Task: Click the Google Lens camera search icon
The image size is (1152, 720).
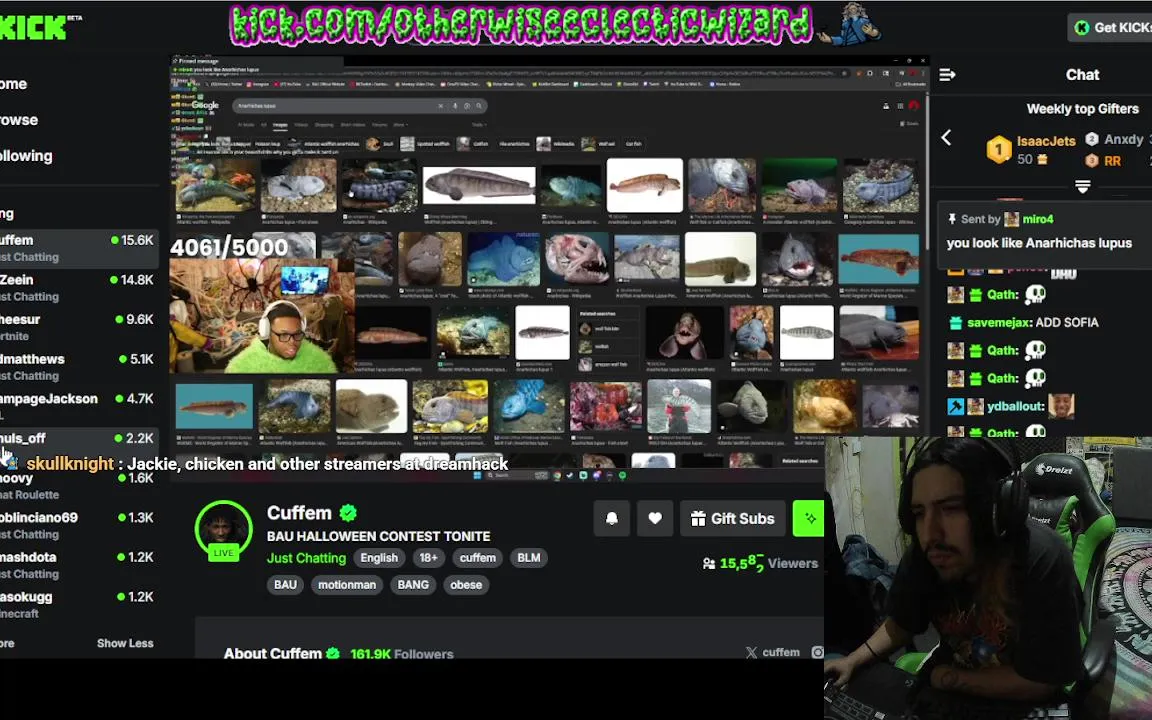Action: coord(467,106)
